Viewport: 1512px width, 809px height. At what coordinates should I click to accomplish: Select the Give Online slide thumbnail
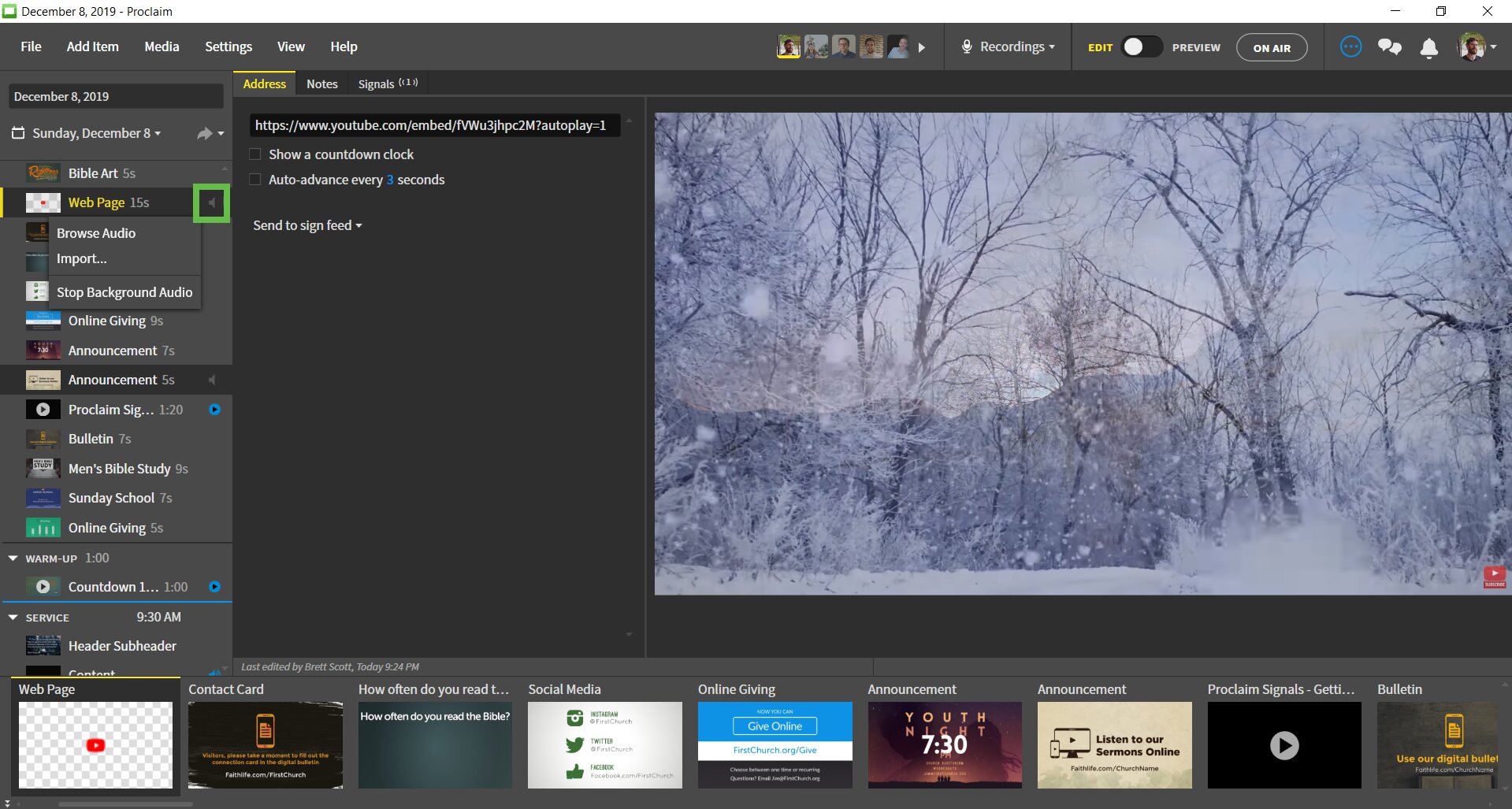click(x=775, y=745)
